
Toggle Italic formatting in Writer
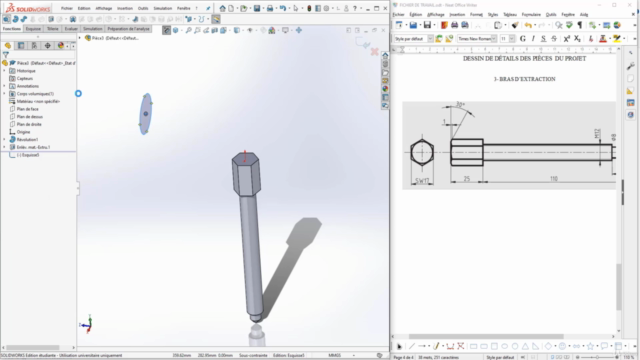coord(533,38)
